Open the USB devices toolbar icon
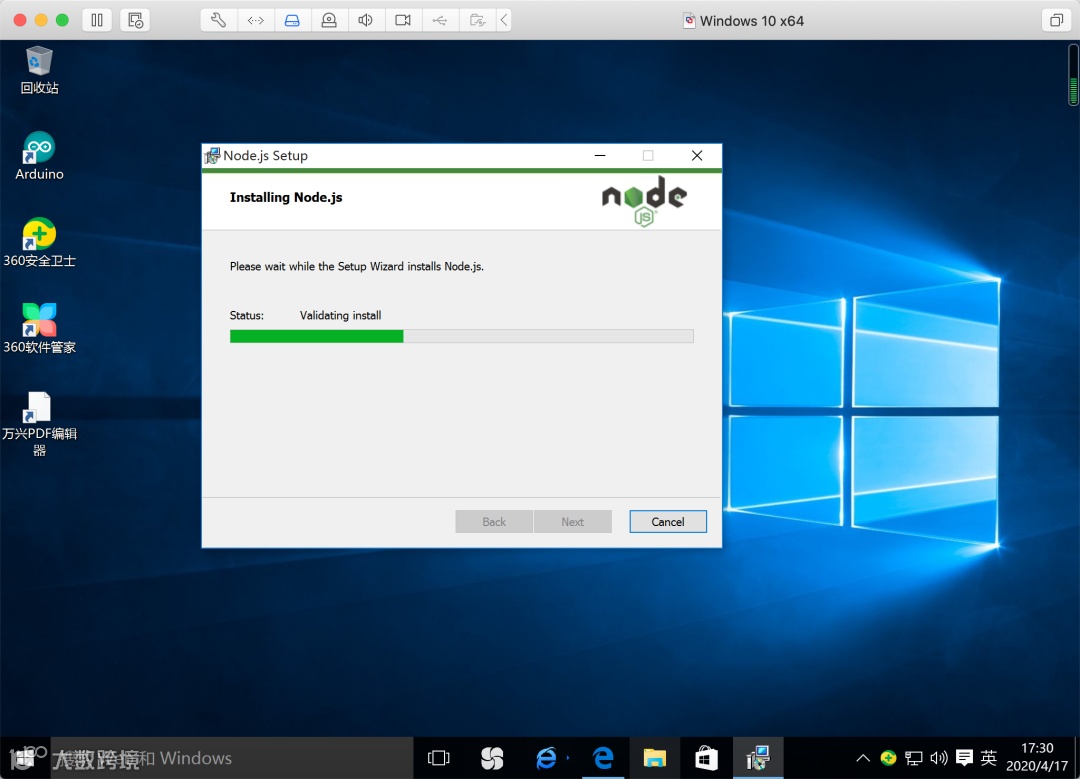This screenshot has height=779, width=1080. click(439, 20)
